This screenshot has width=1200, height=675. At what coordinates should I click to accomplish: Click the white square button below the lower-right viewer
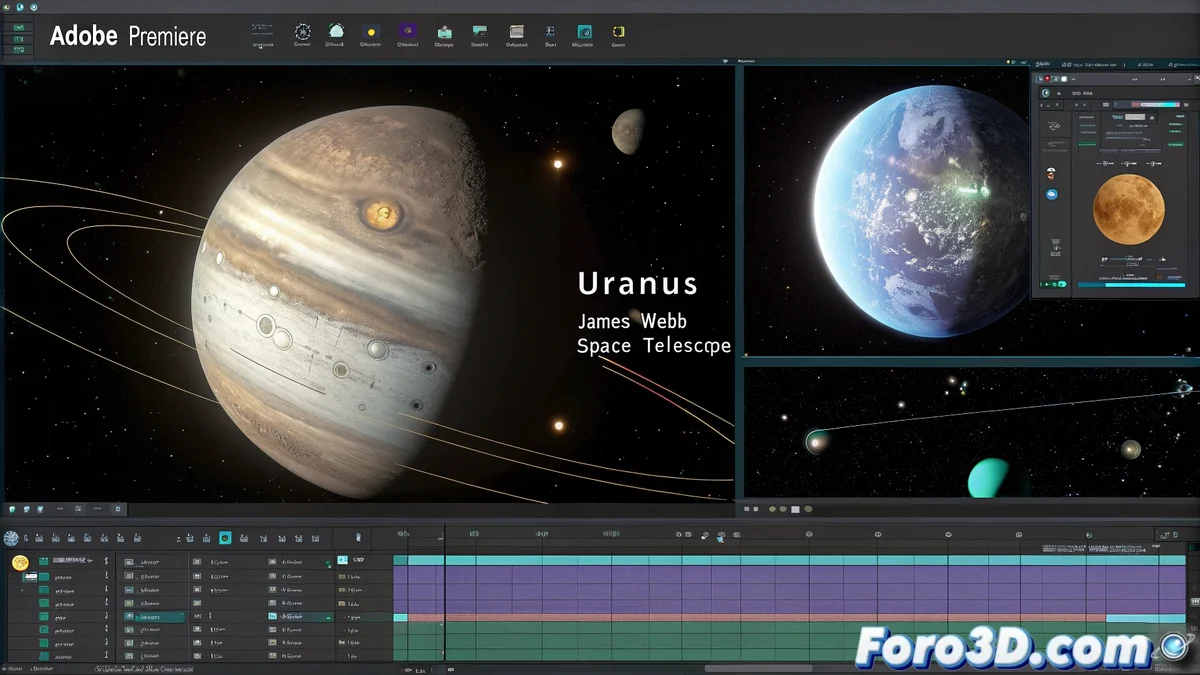(796, 510)
